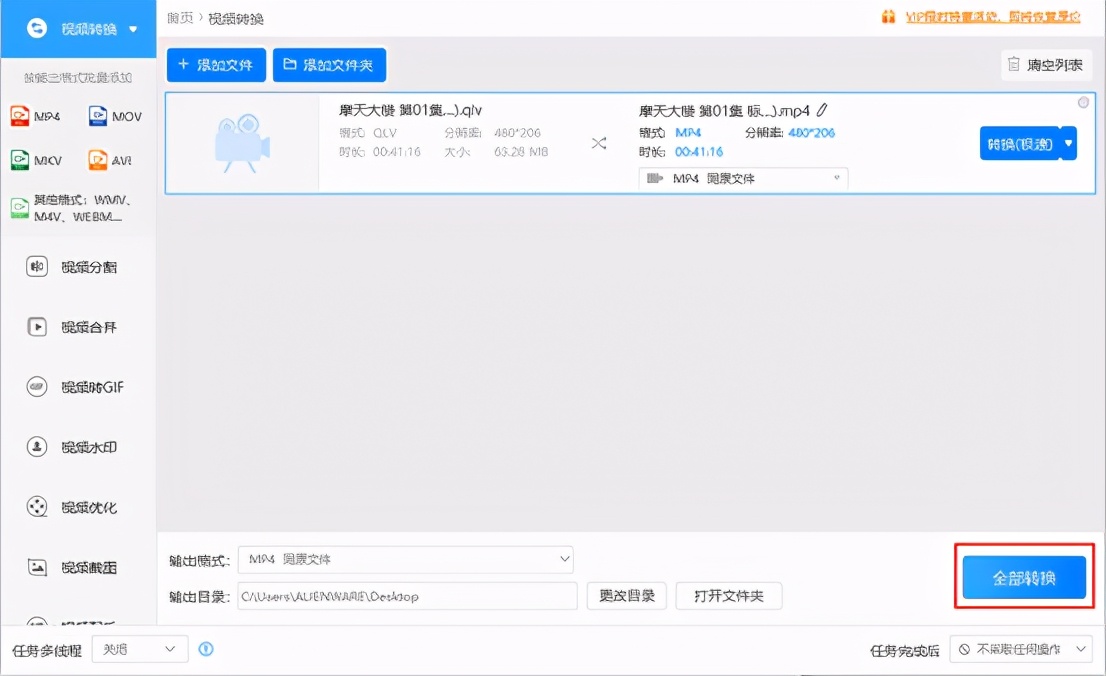Click the swap icon between input and output info

(x=599, y=143)
